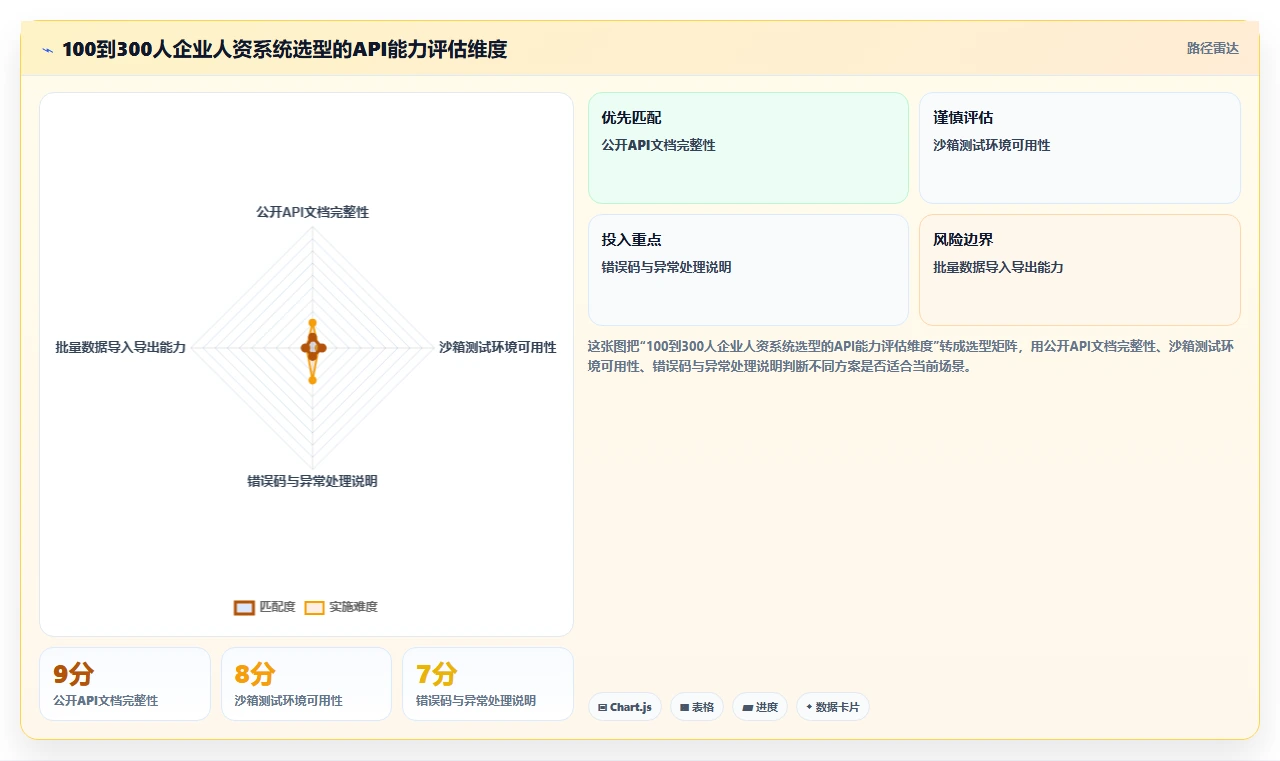The width and height of the screenshot is (1280, 761).
Task: Select the 进度 tag chip
Action: tap(760, 707)
